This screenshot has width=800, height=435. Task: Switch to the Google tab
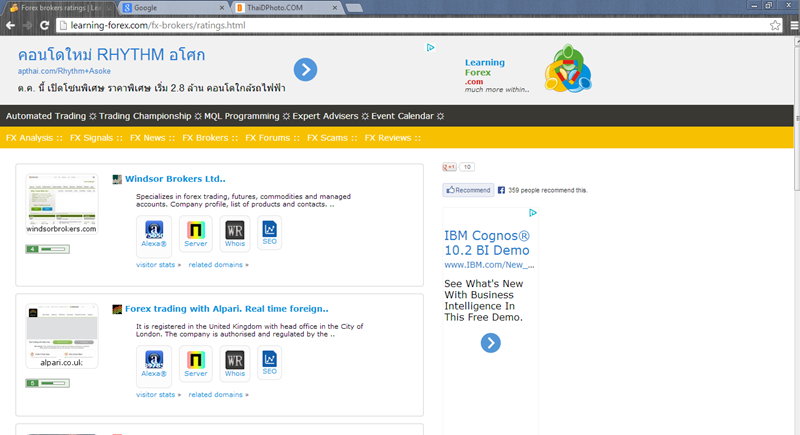tap(171, 8)
